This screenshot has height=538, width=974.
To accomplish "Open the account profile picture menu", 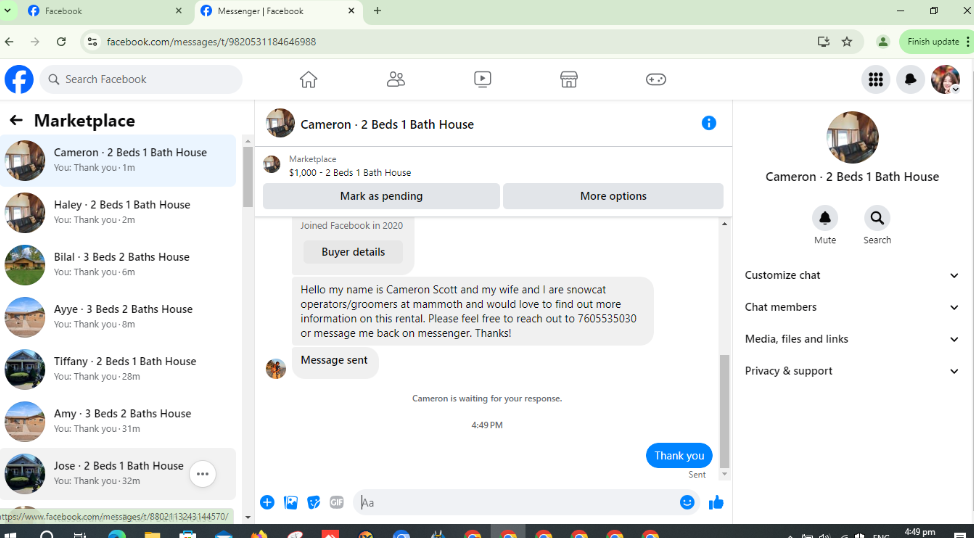I will [945, 80].
